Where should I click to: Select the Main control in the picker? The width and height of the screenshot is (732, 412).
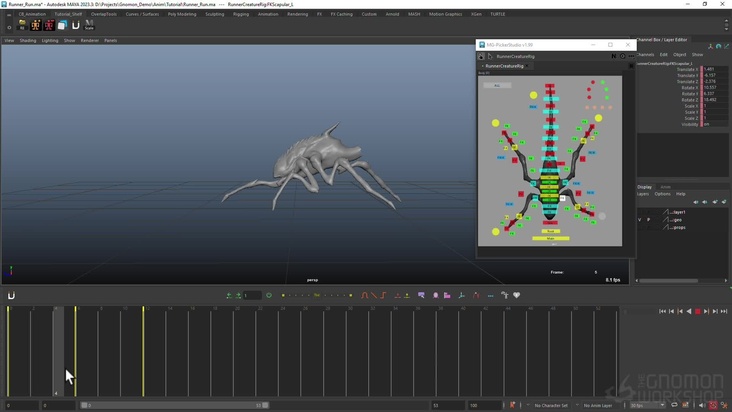click(x=550, y=238)
